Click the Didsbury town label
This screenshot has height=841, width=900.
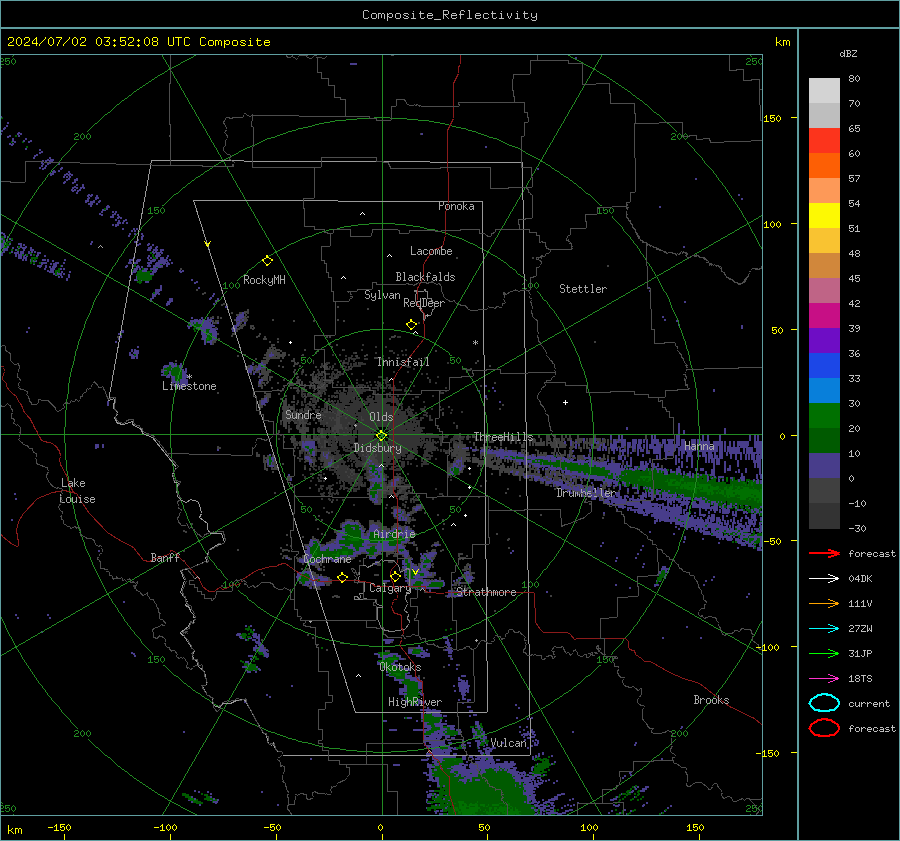[377, 448]
